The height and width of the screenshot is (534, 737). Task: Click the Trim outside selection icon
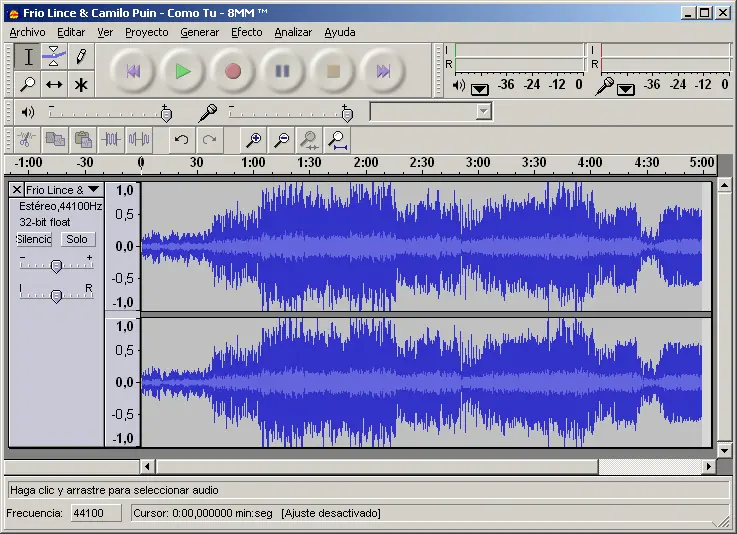[x=111, y=140]
